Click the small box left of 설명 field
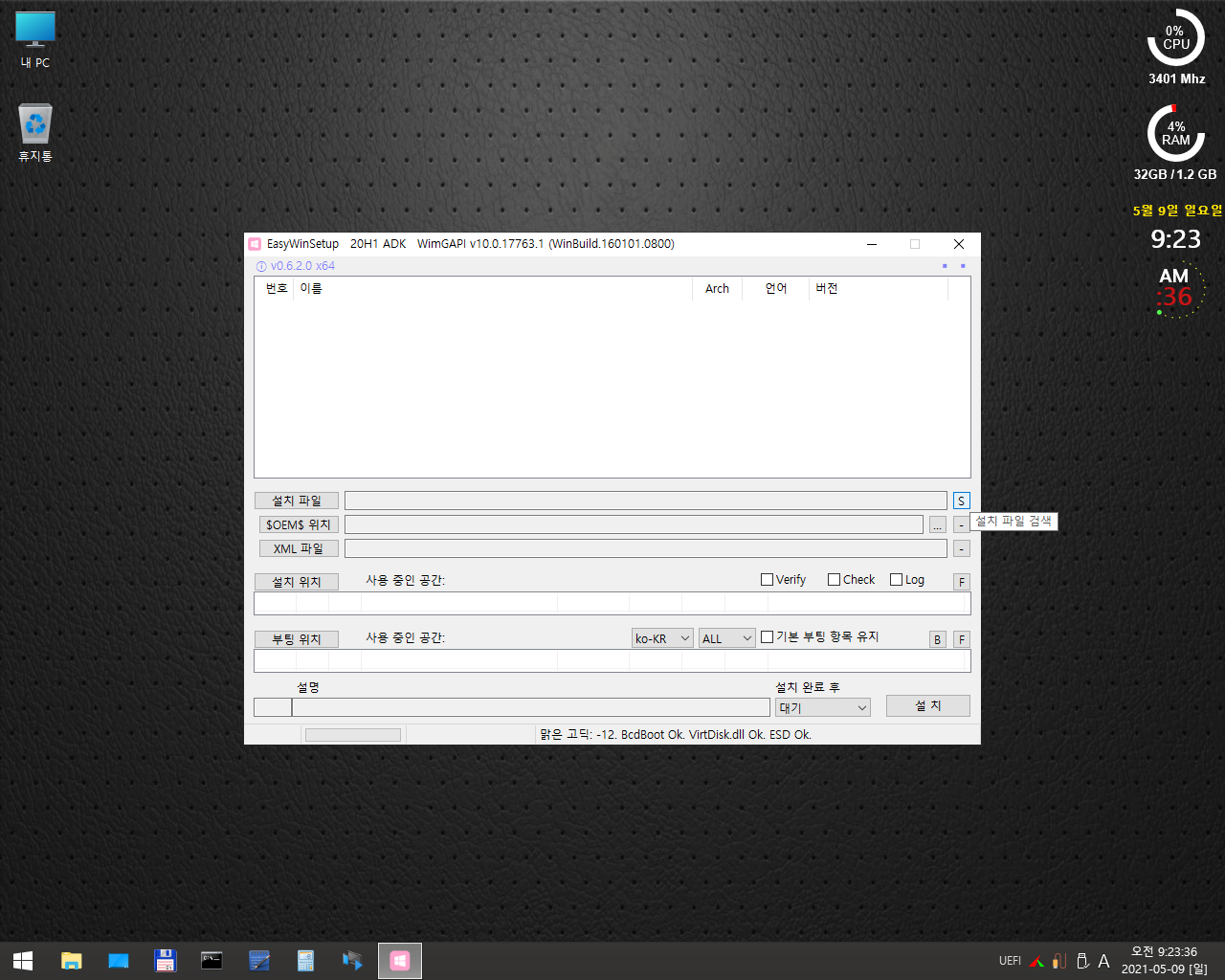Image resolution: width=1225 pixels, height=980 pixels. coord(273,707)
